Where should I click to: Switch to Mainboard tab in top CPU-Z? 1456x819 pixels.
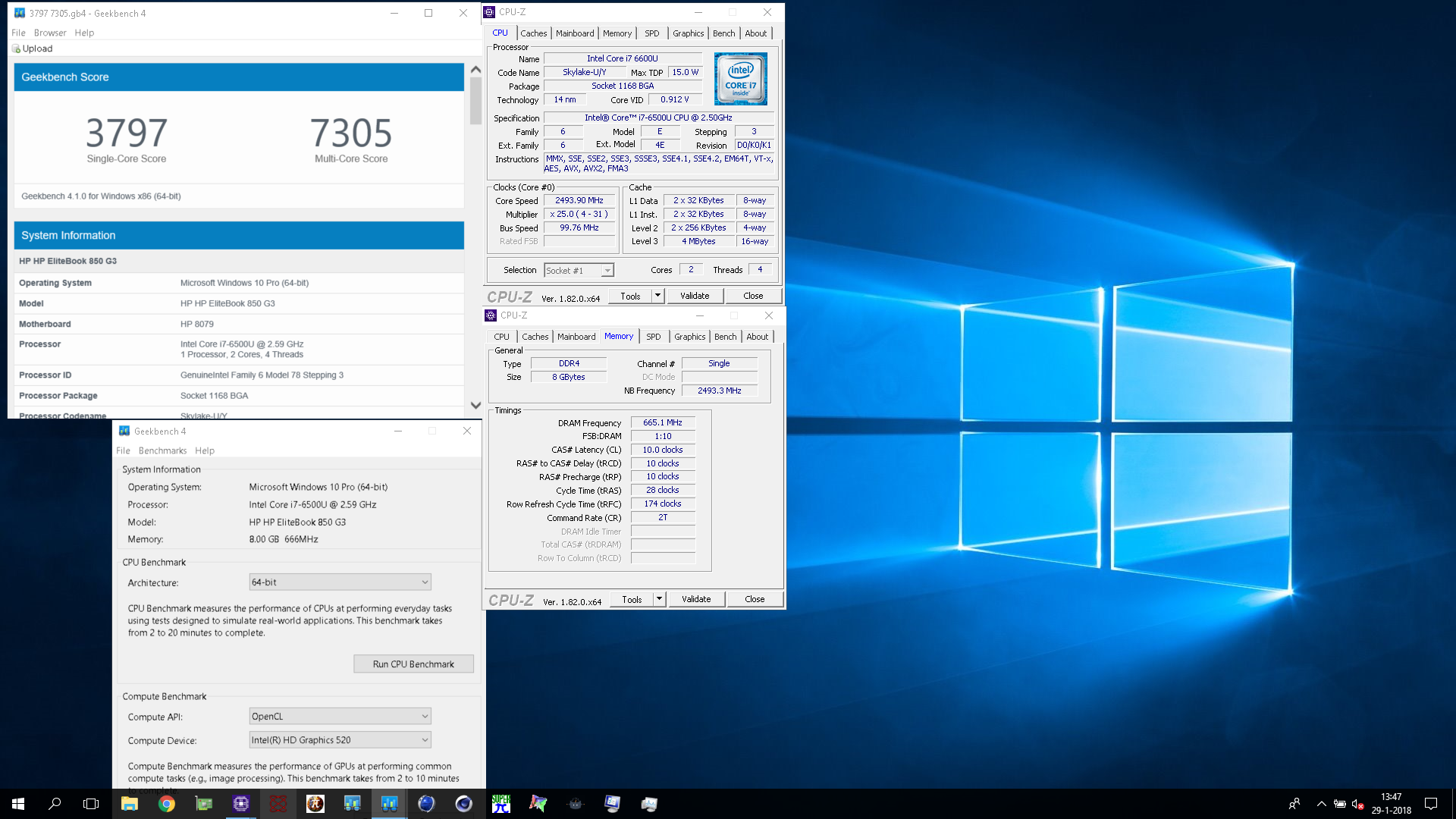pos(575,33)
